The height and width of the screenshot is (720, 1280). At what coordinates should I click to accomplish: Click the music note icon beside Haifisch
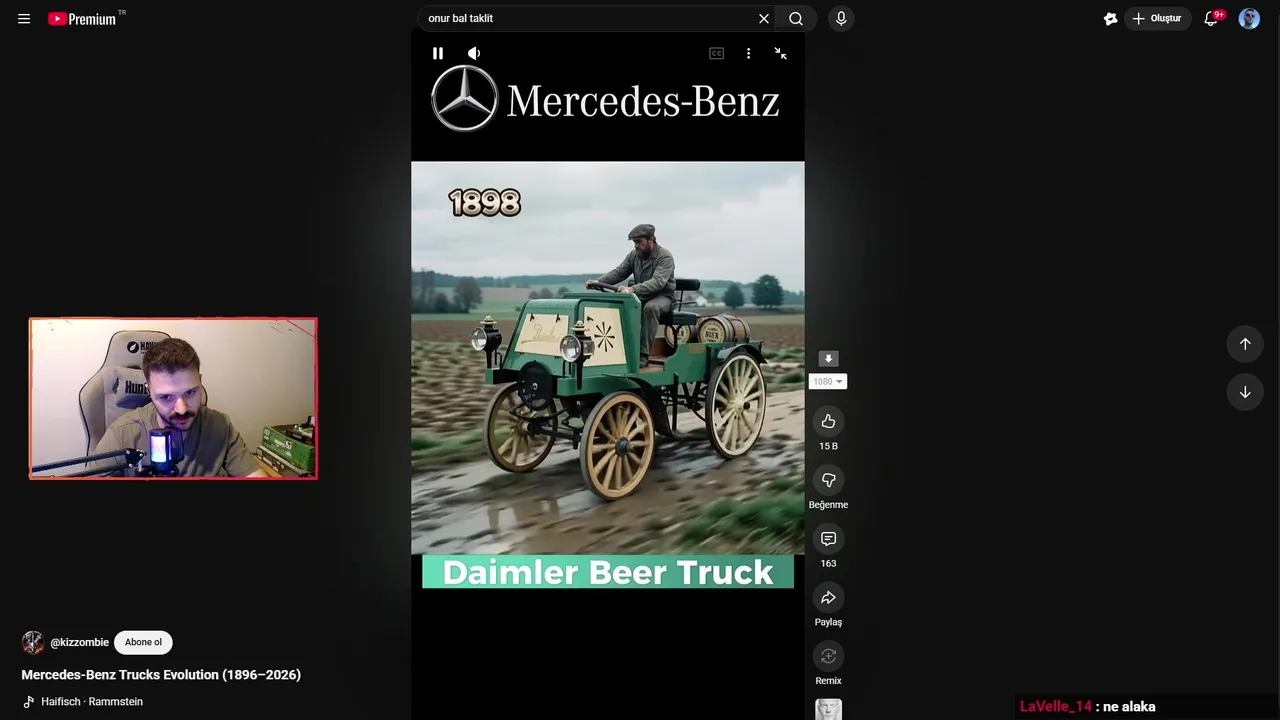click(x=29, y=702)
